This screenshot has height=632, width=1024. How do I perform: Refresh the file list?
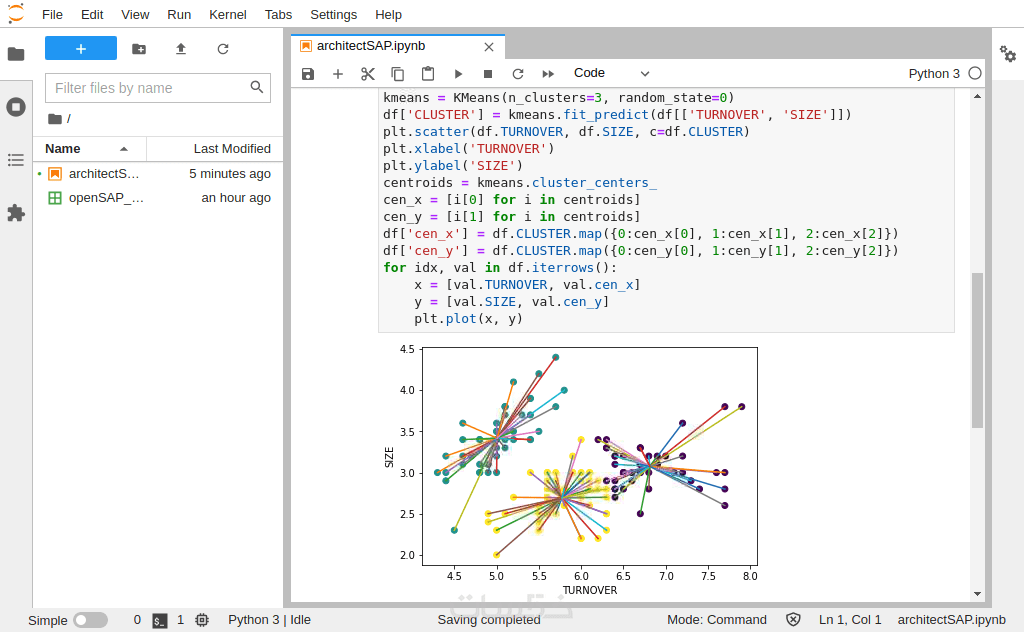coord(223,49)
